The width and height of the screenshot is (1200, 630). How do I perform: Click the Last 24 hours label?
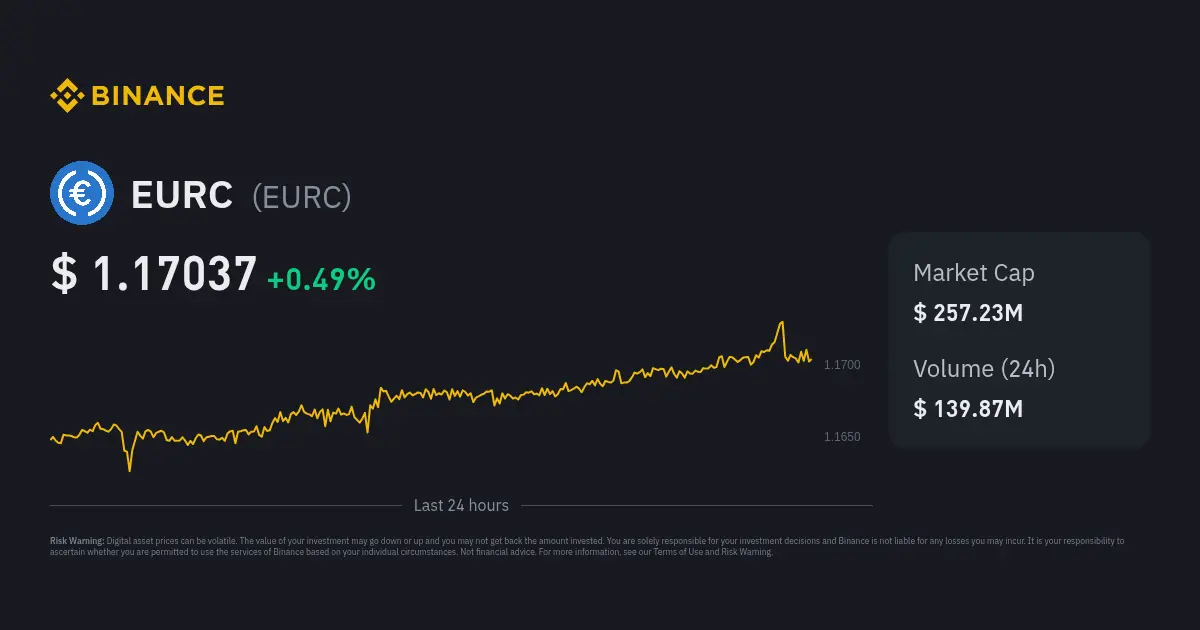click(461, 506)
